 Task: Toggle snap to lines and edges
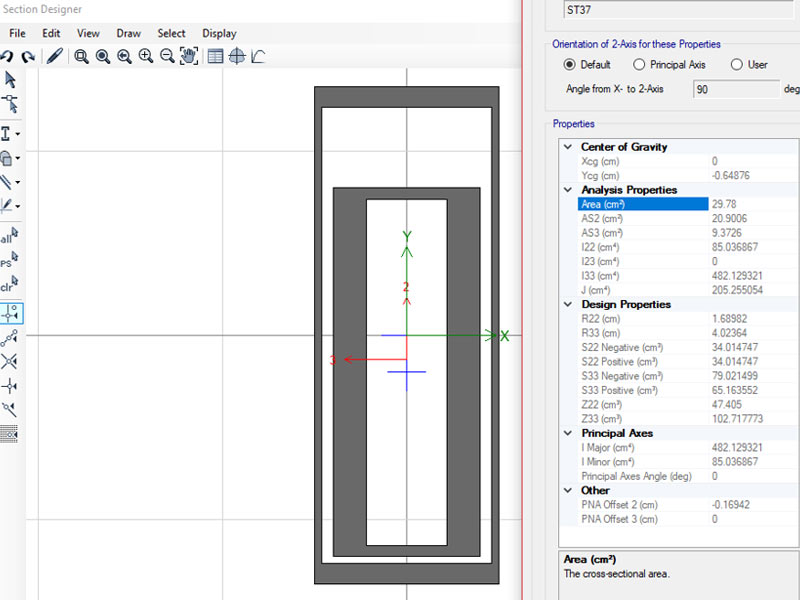click(x=9, y=409)
